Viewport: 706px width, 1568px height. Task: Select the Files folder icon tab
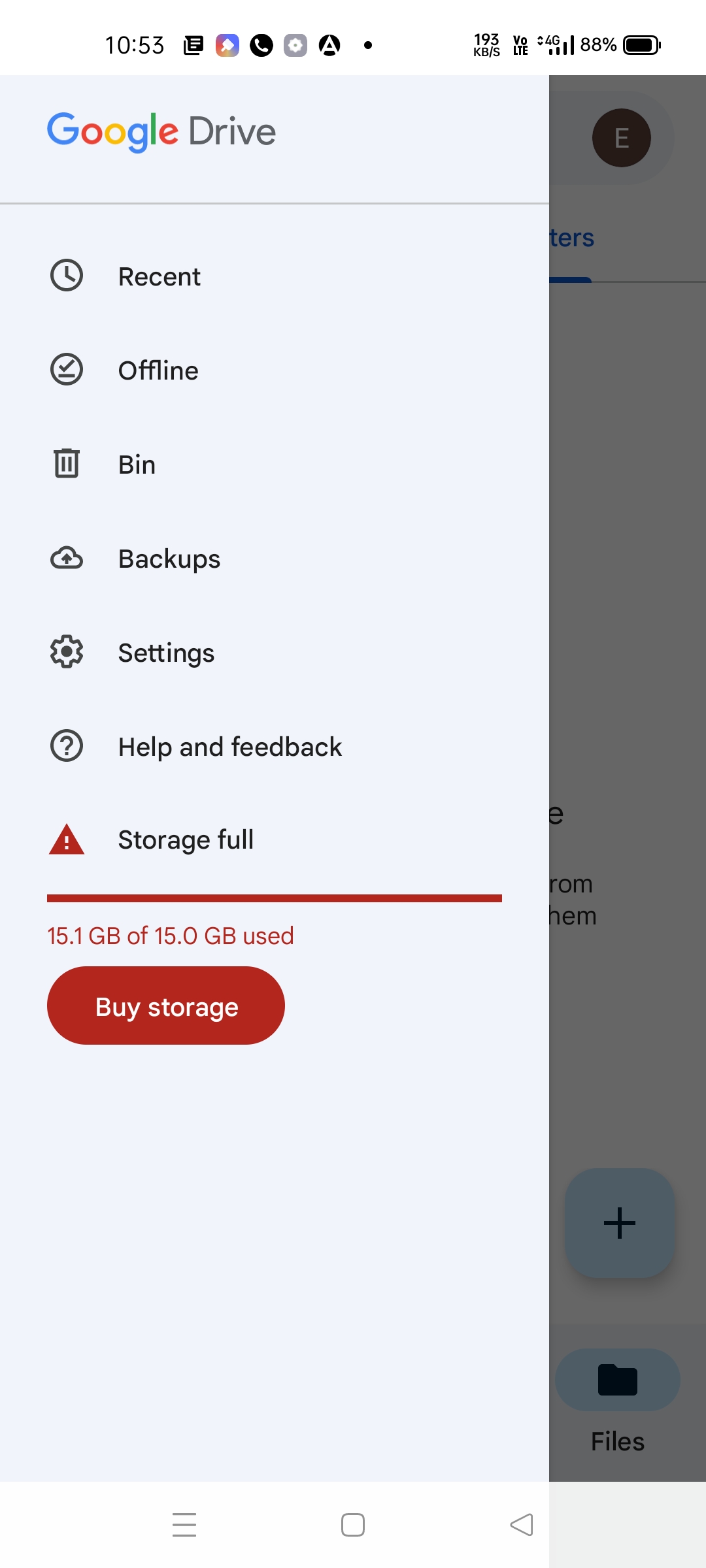click(x=618, y=1380)
